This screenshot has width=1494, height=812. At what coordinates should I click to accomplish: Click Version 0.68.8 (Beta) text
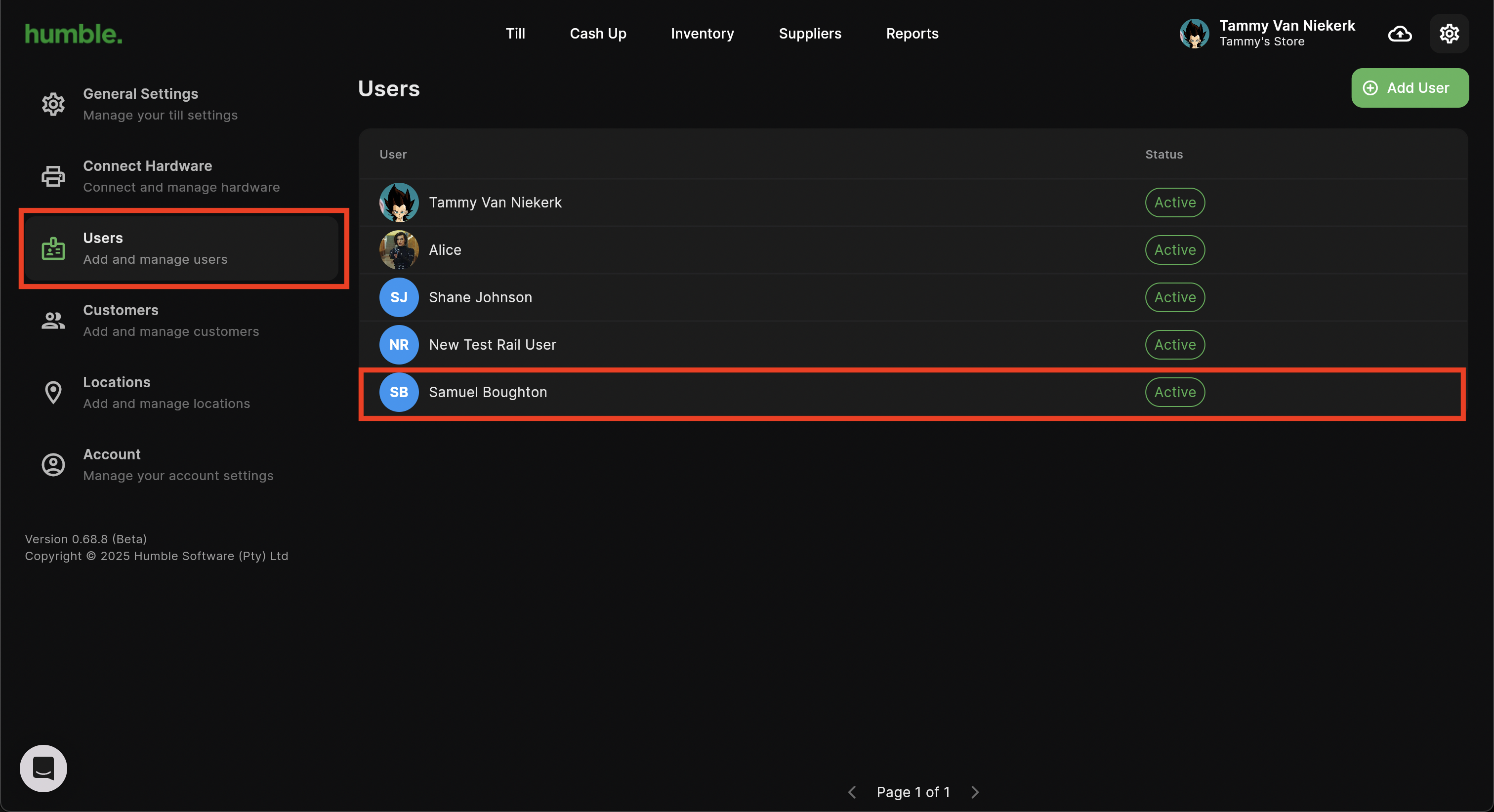click(x=86, y=539)
